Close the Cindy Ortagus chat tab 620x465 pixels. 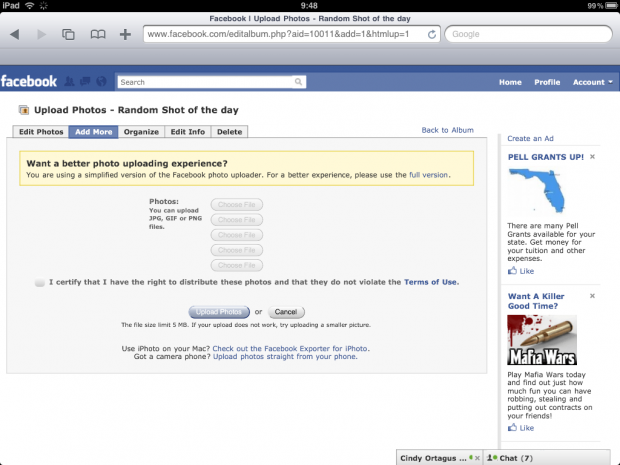[477, 458]
